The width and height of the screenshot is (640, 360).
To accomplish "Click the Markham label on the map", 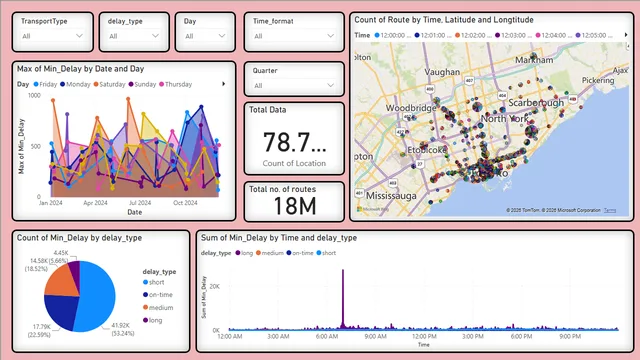I will pyautogui.click(x=534, y=60).
